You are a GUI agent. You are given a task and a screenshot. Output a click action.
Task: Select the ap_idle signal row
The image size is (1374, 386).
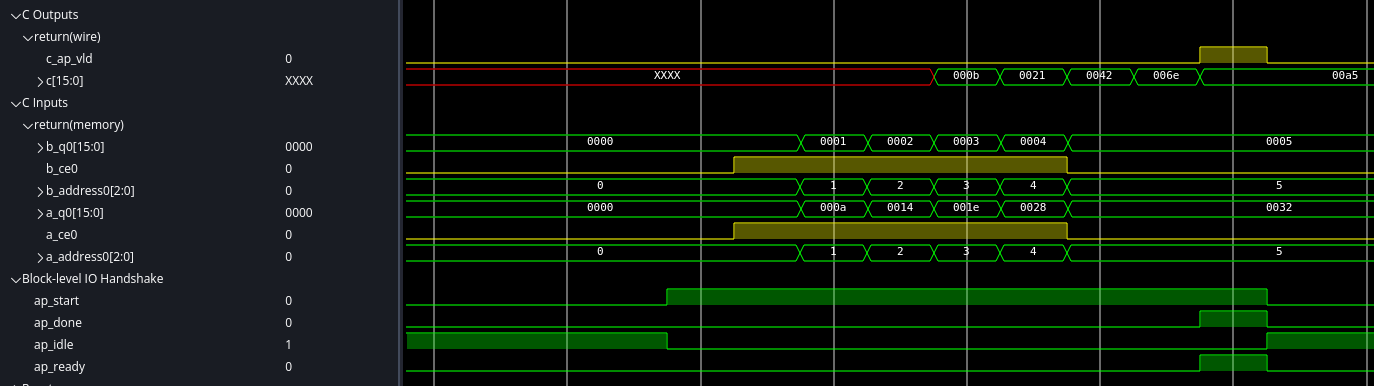point(200,345)
